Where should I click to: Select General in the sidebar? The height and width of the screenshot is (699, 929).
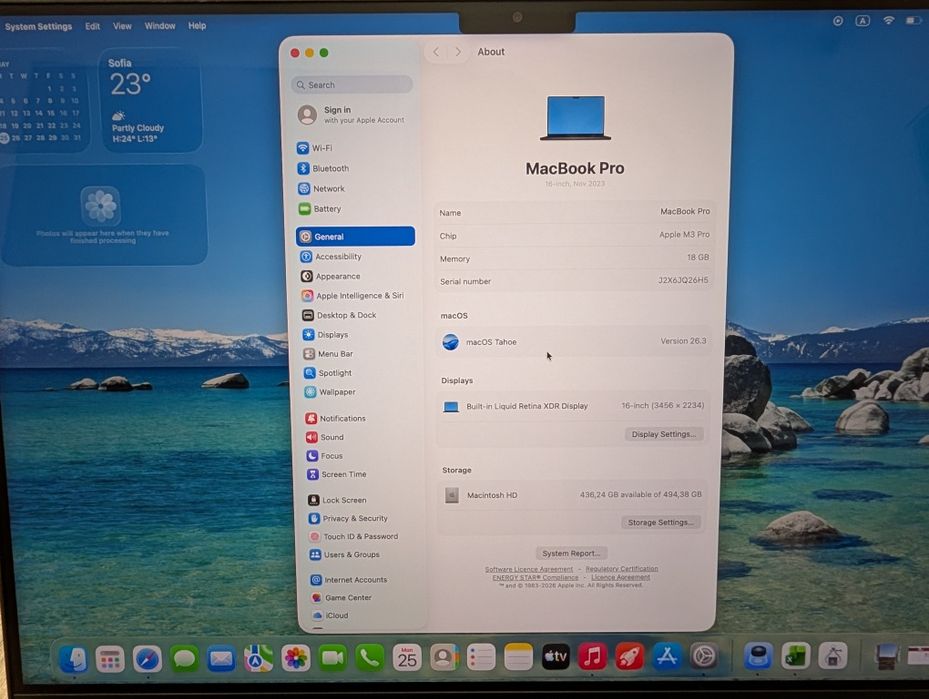pos(355,236)
